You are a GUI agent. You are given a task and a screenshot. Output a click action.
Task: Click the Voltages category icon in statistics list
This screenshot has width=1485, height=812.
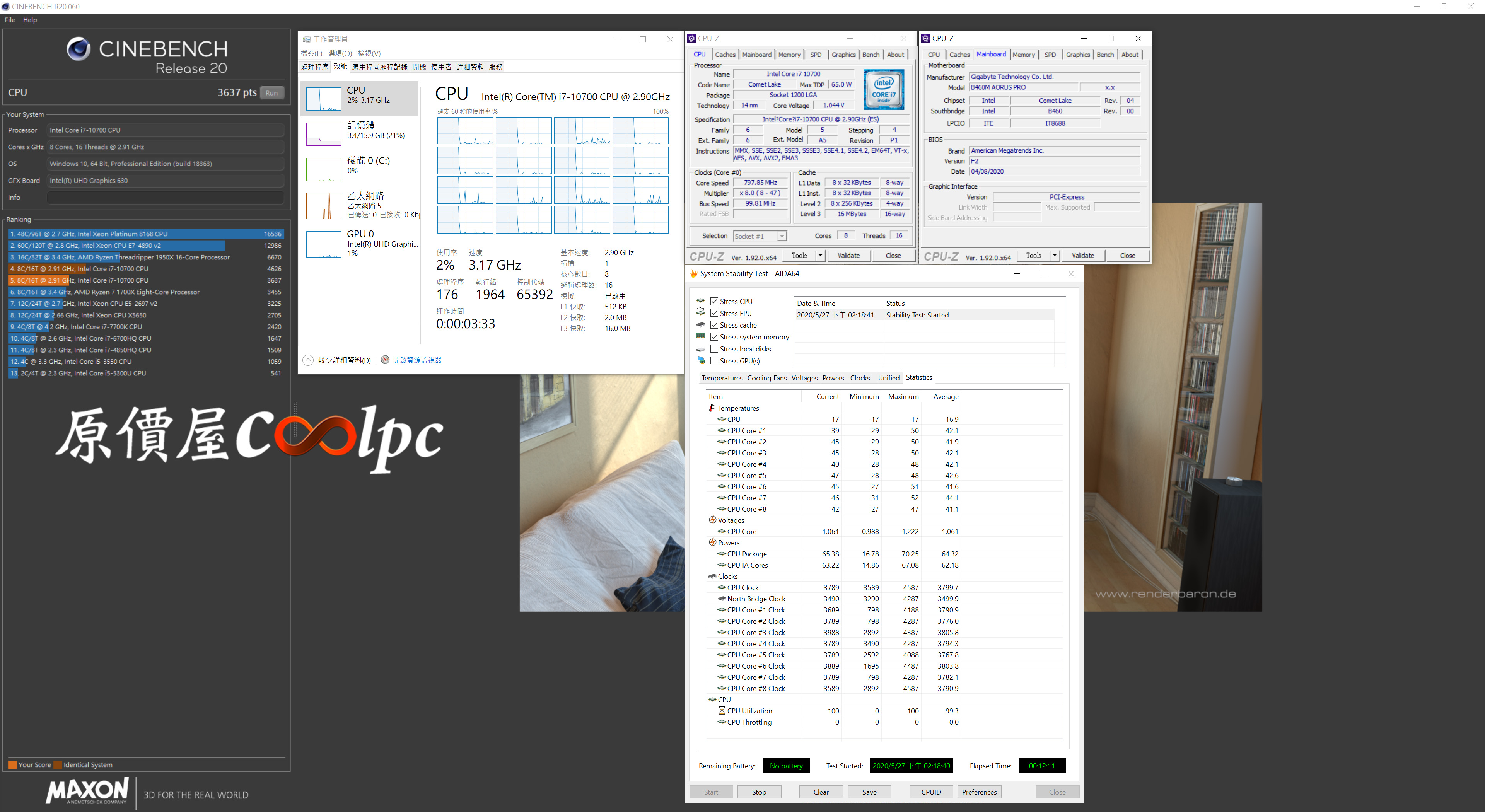tap(712, 520)
